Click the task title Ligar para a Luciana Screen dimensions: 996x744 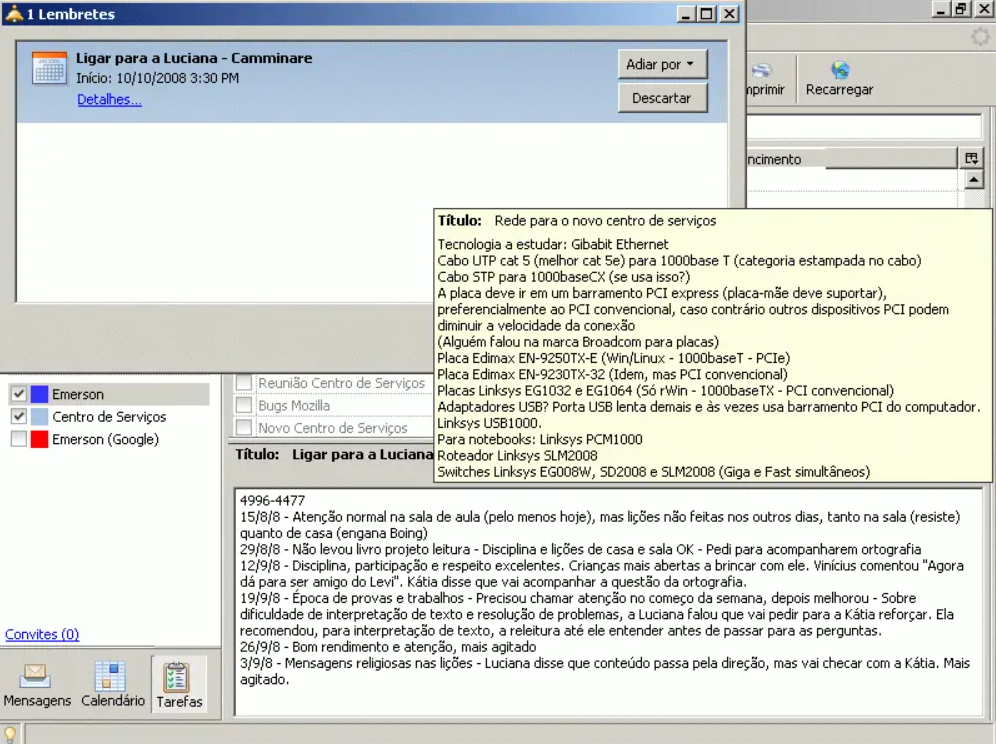[x=362, y=454]
